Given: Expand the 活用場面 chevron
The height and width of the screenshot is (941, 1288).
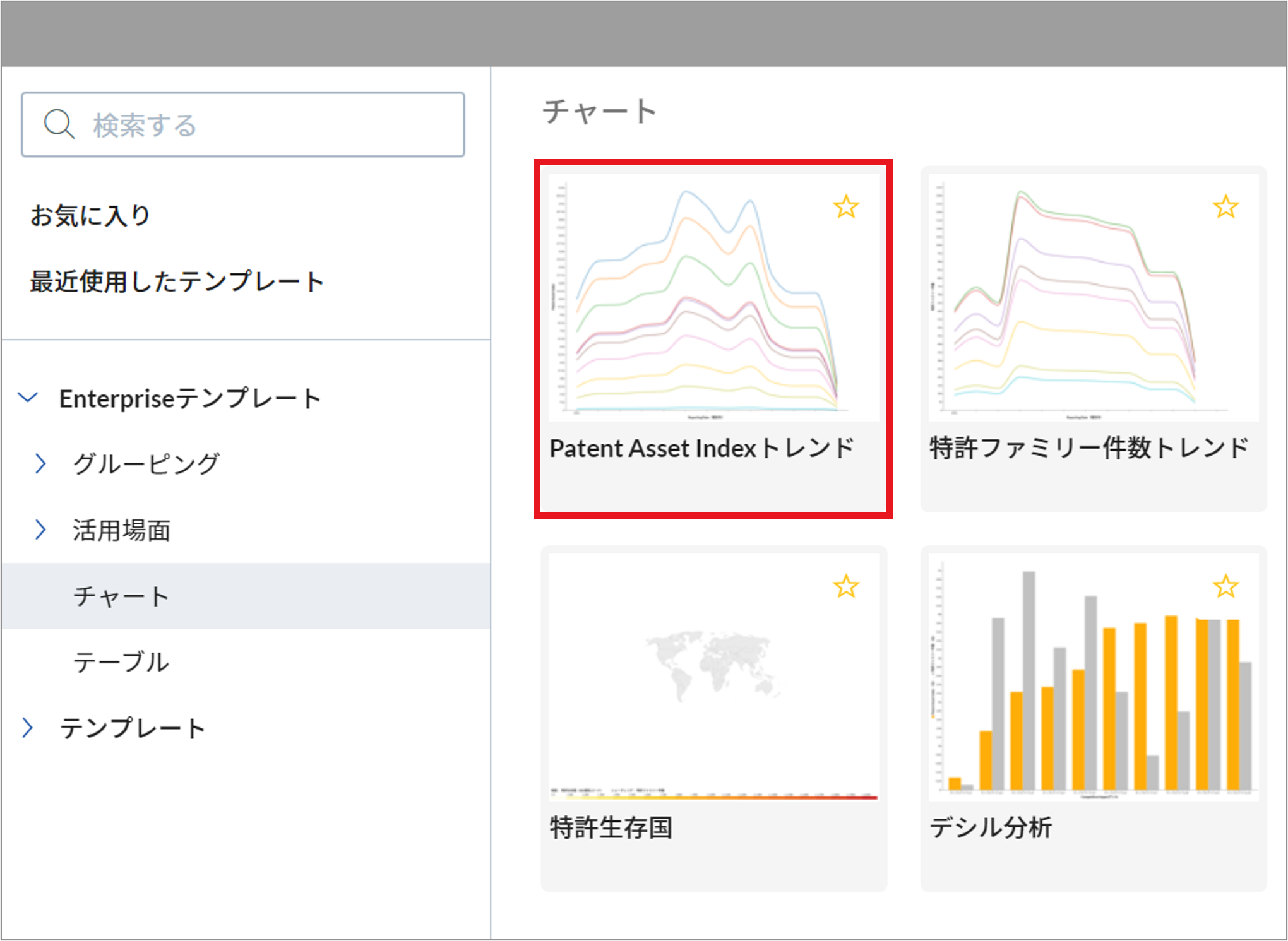Looking at the screenshot, I should click(40, 530).
